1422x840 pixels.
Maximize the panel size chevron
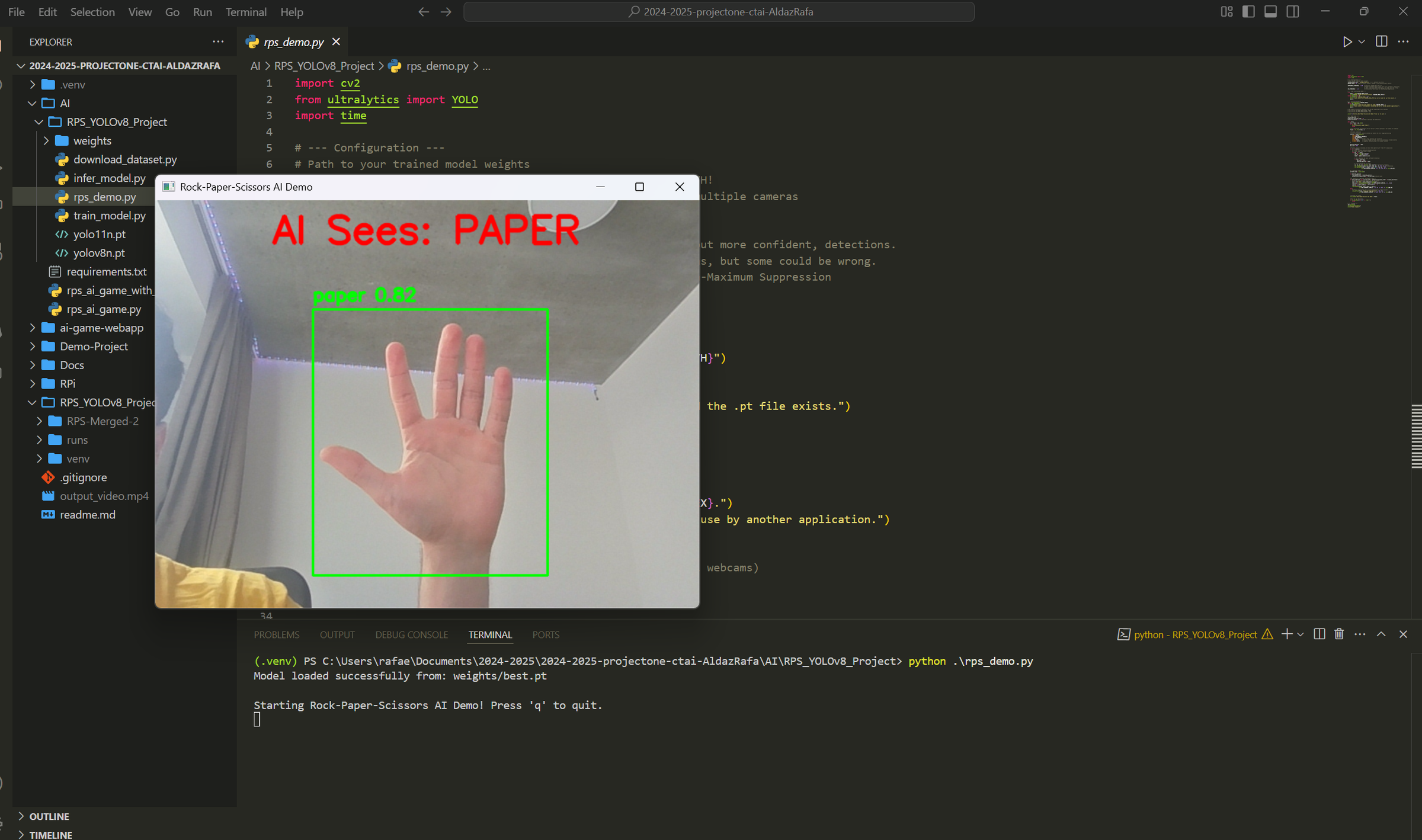[1381, 634]
